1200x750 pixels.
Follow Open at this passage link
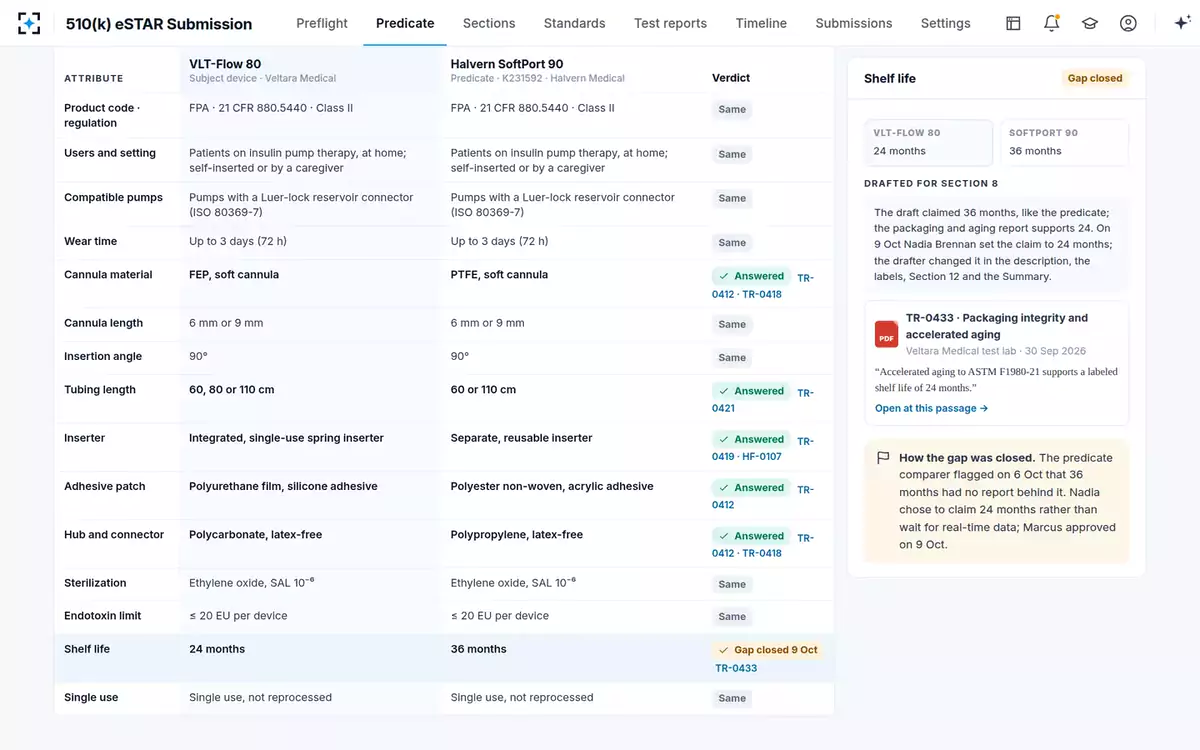tap(931, 408)
